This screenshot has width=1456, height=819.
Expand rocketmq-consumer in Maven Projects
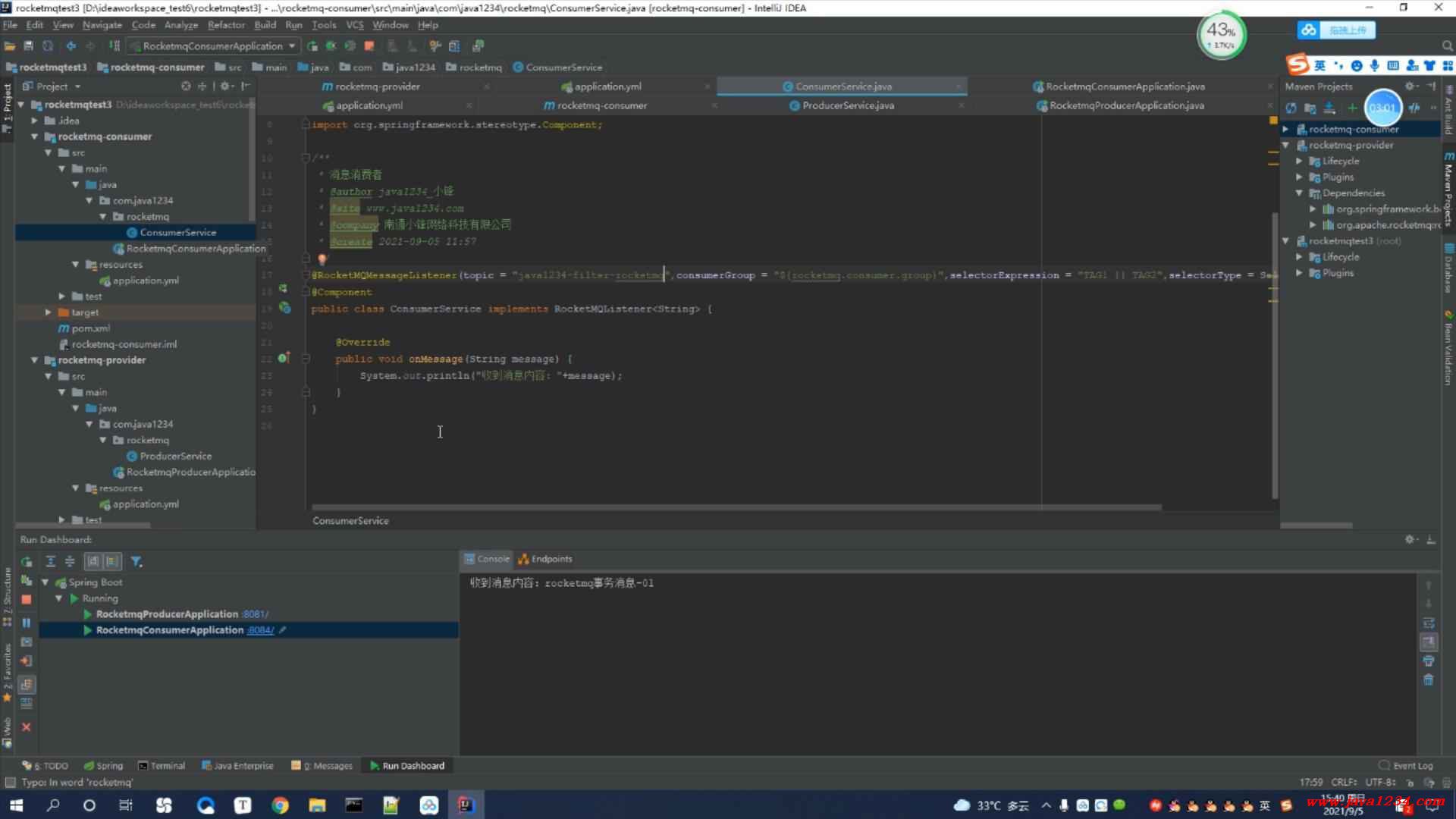tap(1286, 130)
